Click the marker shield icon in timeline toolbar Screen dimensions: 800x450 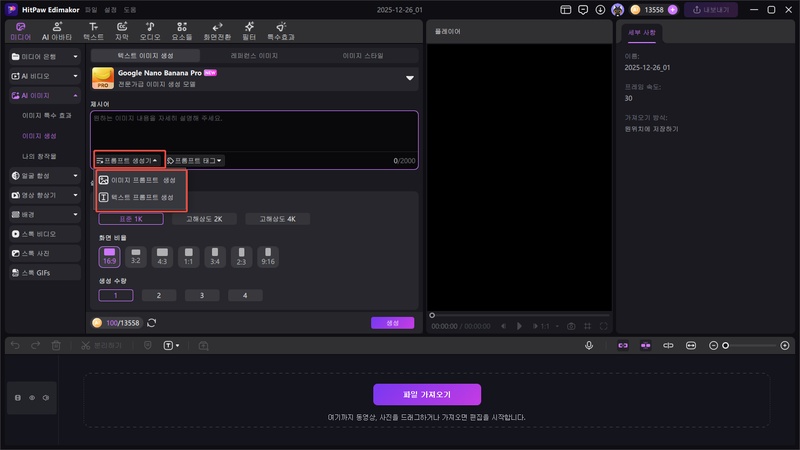pyautogui.click(x=147, y=345)
